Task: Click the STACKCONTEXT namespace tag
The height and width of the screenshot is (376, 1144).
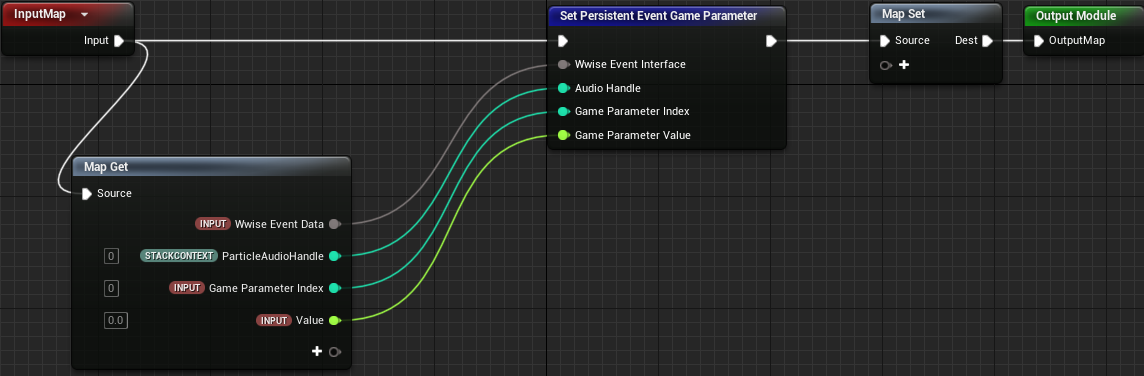Action: click(x=179, y=256)
